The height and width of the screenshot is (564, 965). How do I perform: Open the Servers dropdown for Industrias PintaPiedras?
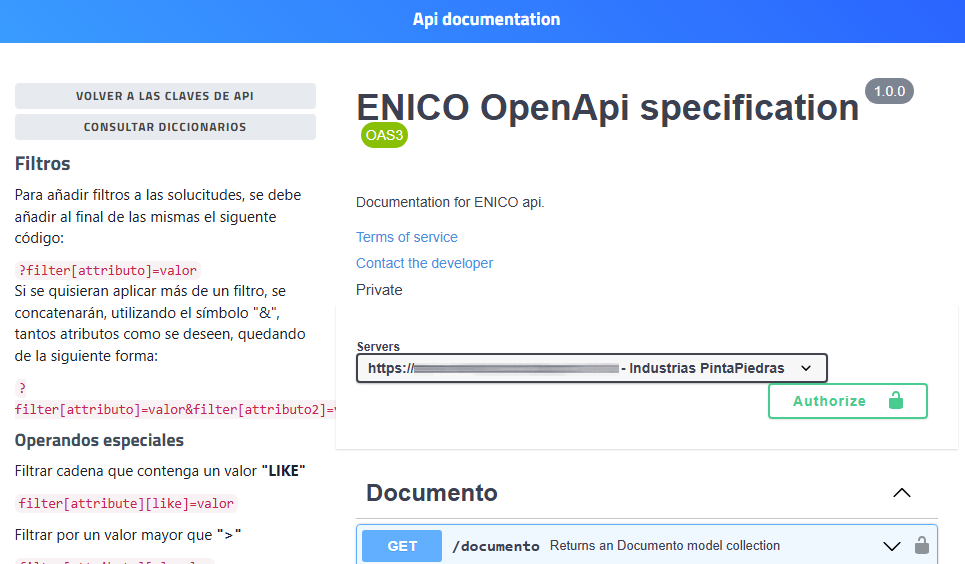pyautogui.click(x=591, y=368)
